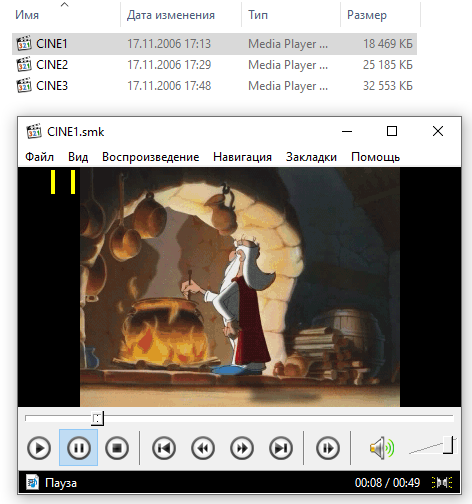Click the seek bar thumb
The image size is (472, 504).
coord(97,418)
